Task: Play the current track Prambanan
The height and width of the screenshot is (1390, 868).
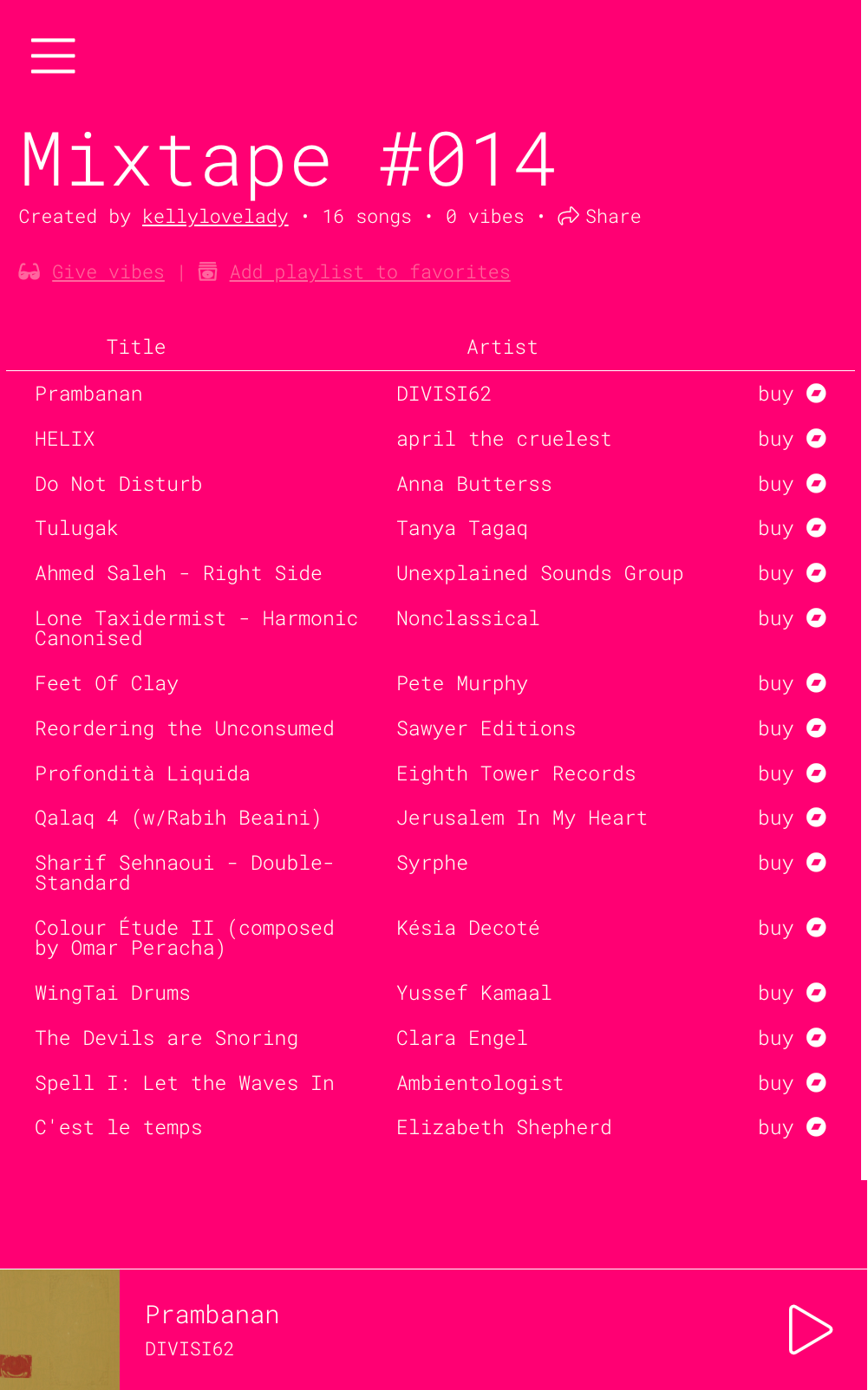Action: coord(810,1329)
